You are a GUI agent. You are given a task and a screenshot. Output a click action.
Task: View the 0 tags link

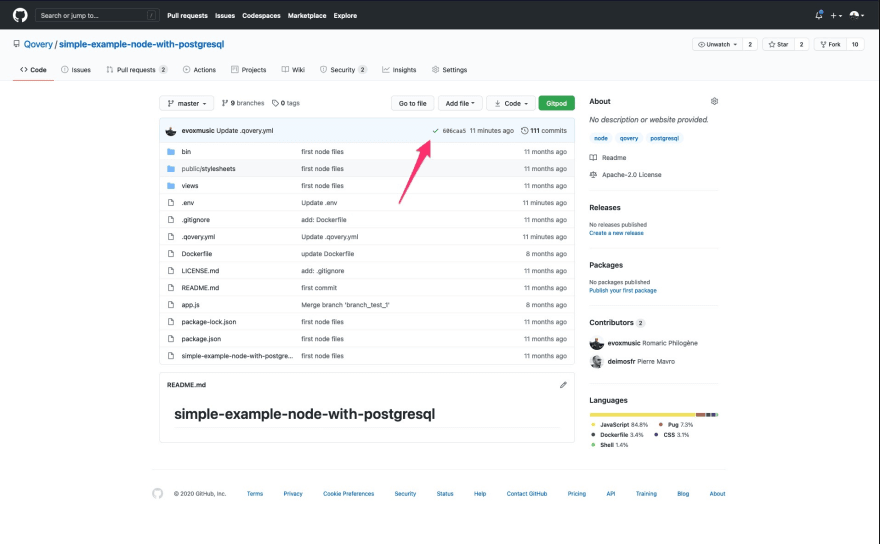[286, 103]
